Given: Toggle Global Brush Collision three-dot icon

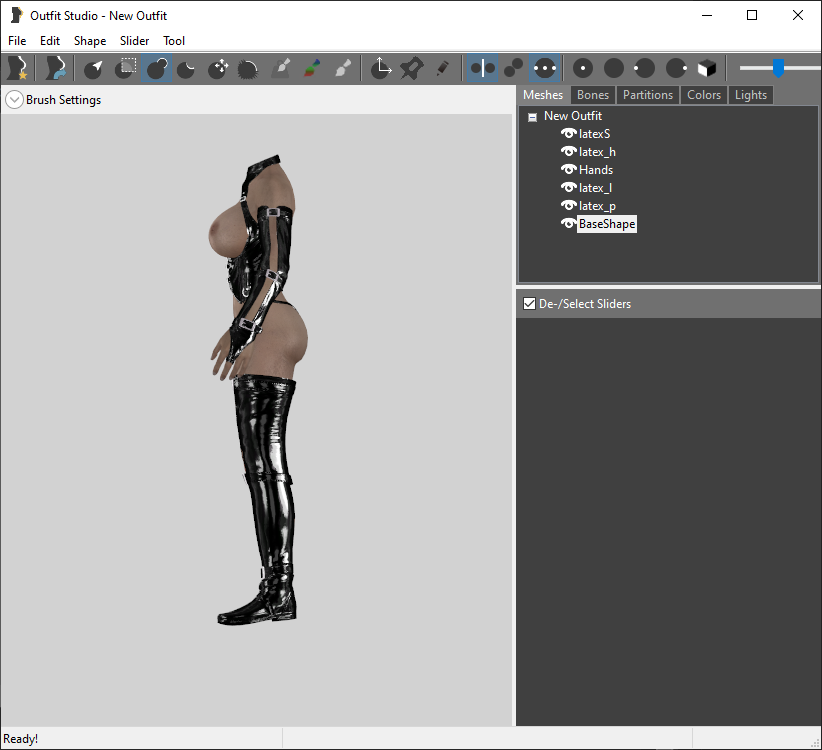Looking at the screenshot, I should coord(545,68).
